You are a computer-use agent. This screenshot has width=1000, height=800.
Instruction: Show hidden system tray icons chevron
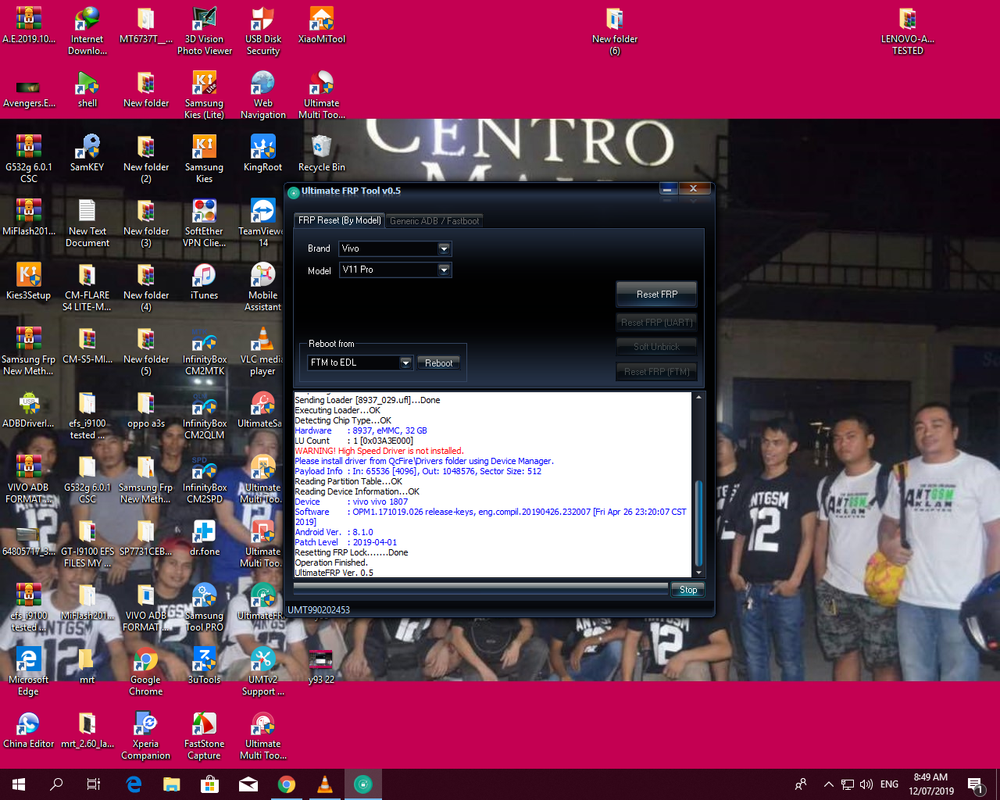[828, 784]
